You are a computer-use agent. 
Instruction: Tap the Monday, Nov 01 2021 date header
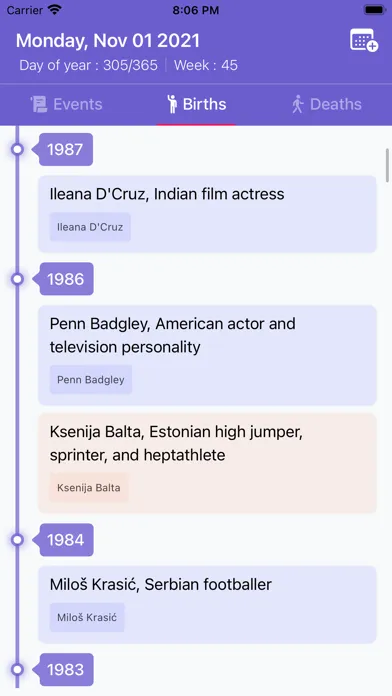pyautogui.click(x=108, y=41)
